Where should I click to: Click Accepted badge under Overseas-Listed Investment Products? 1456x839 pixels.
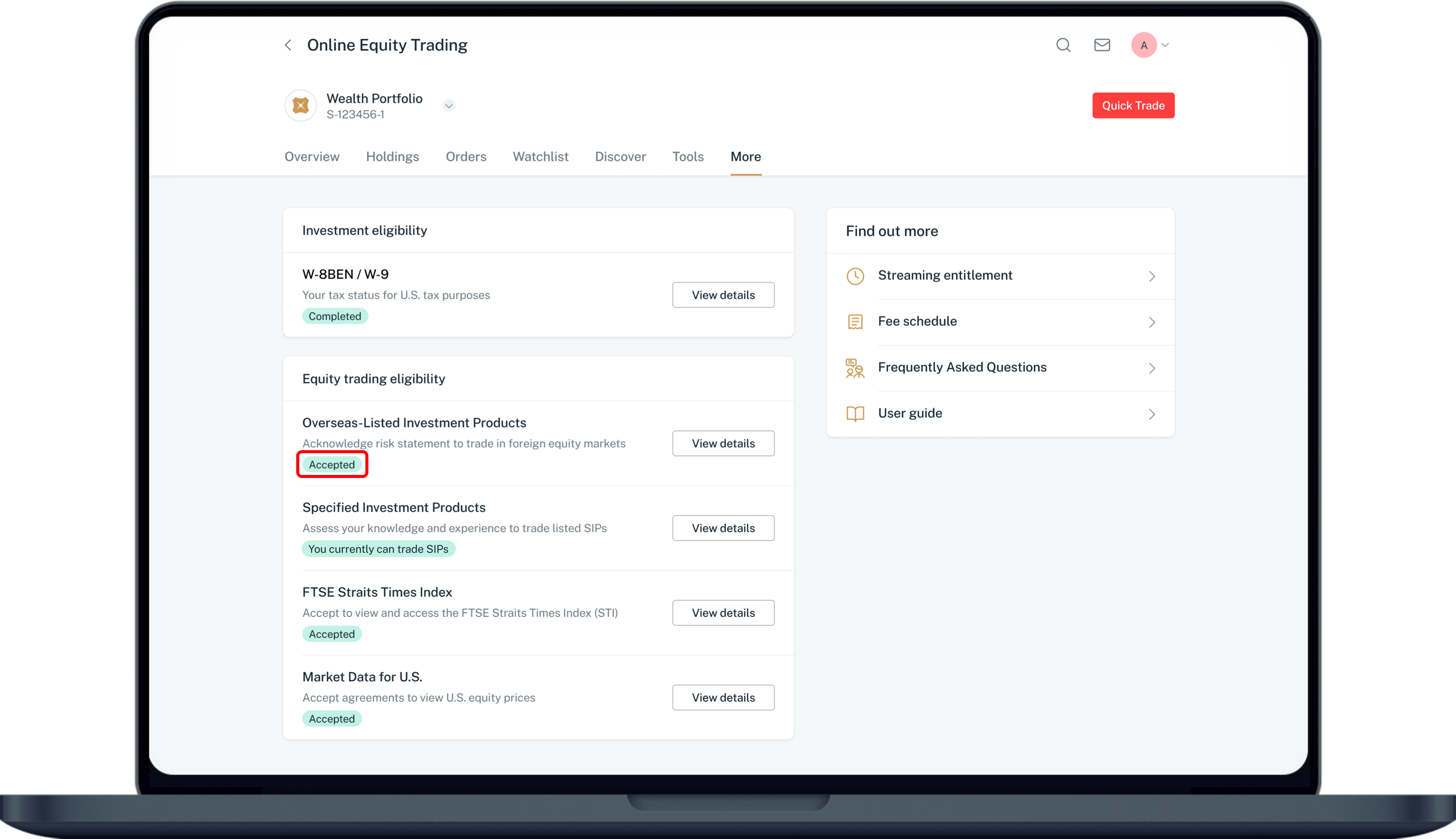pyautogui.click(x=332, y=464)
